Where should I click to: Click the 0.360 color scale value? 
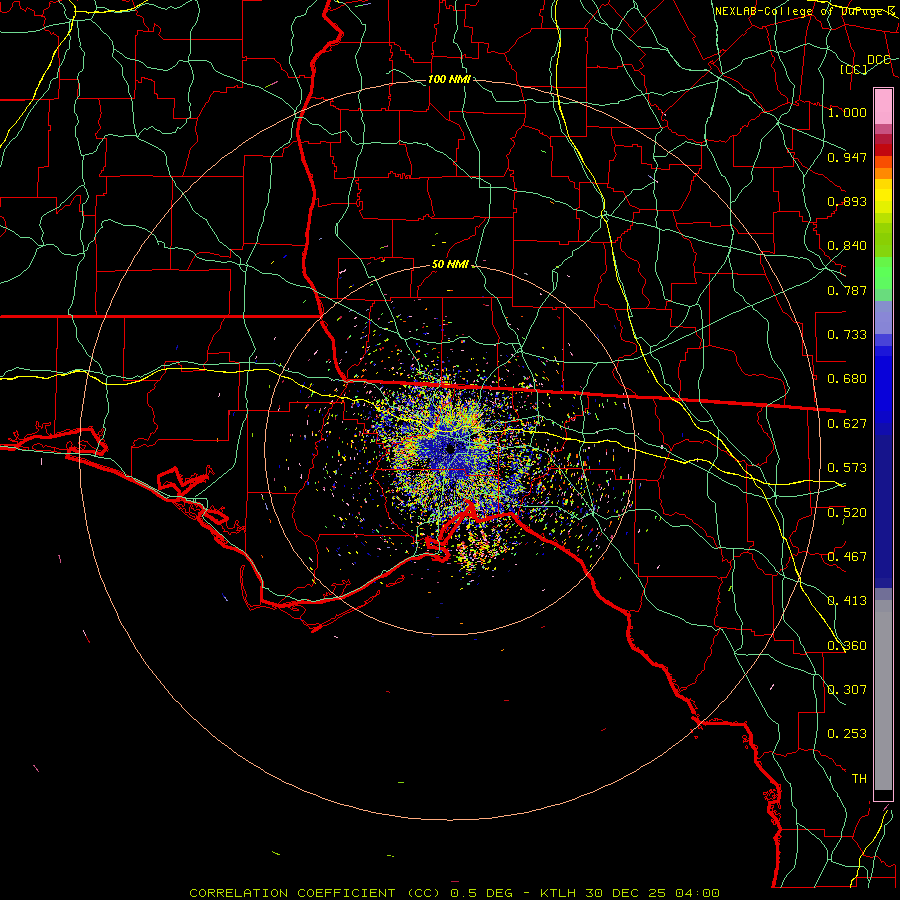pyautogui.click(x=847, y=646)
